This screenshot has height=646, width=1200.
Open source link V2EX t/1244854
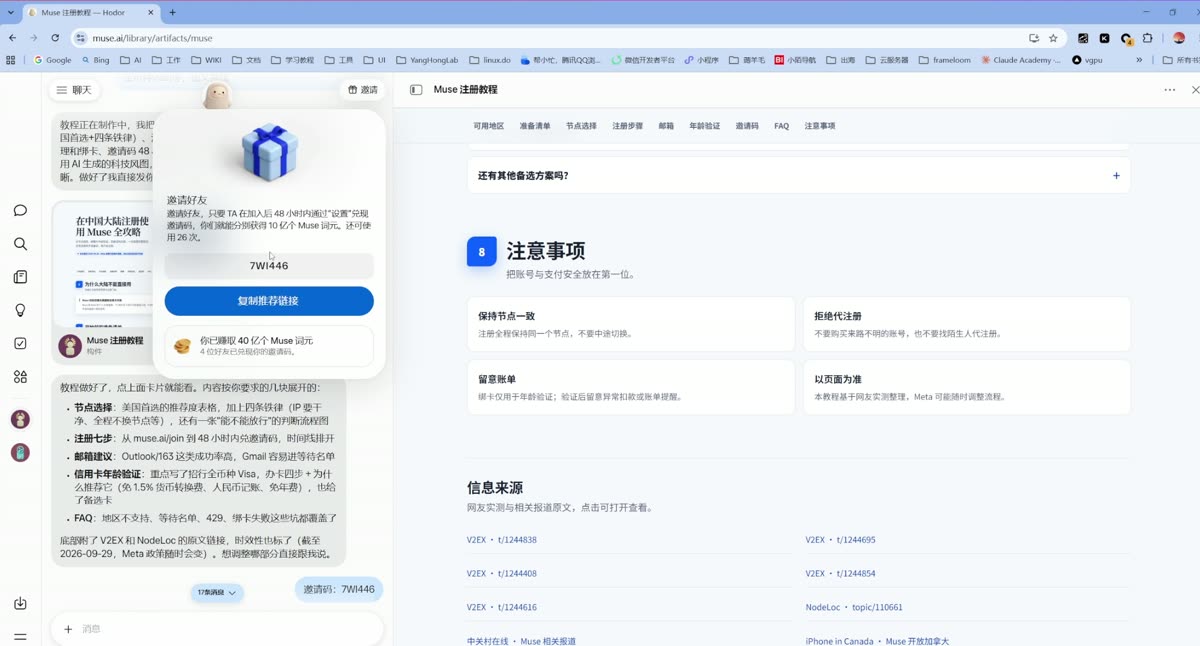(840, 574)
